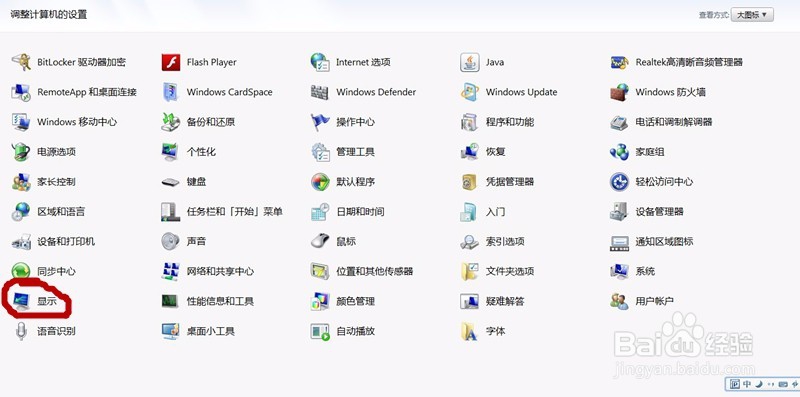800x397 pixels.
Task: Open 区域和语言 globe icon
Action: (21, 212)
